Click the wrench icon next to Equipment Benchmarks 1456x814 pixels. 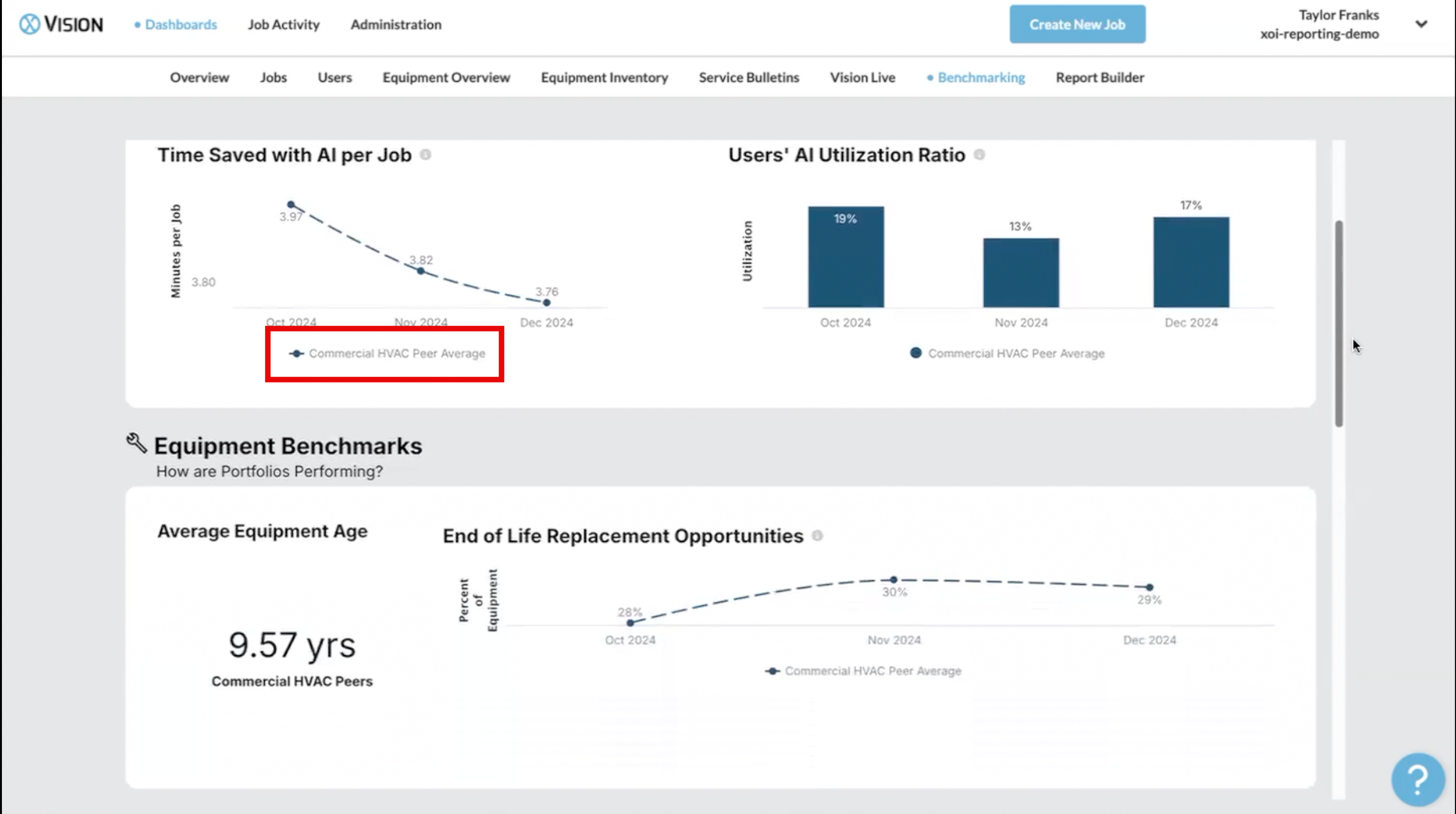click(x=136, y=444)
